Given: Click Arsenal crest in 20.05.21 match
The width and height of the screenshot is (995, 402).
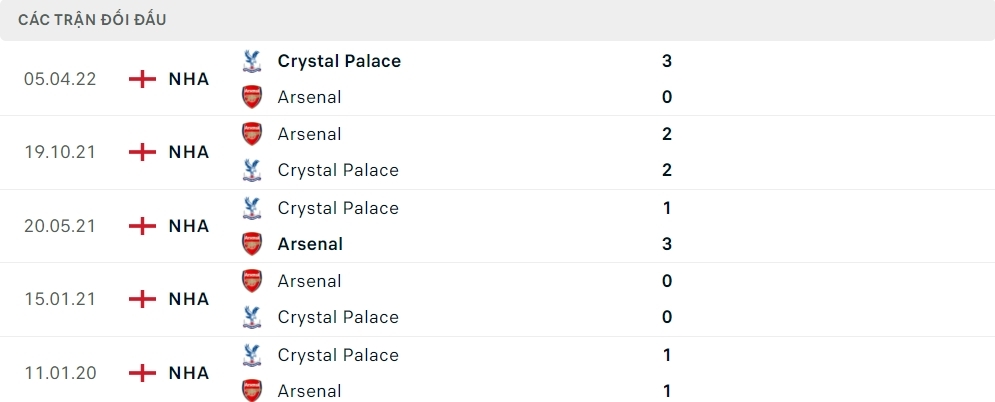Looking at the screenshot, I should 252,244.
